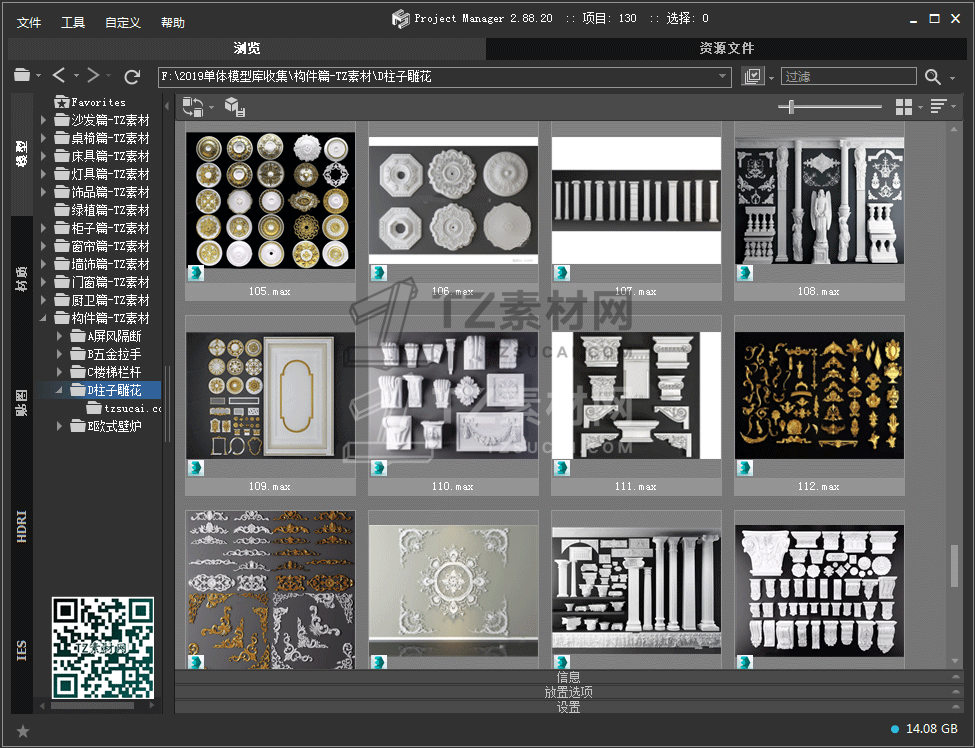Click the convert/relink files icon in toolbar

(193, 107)
